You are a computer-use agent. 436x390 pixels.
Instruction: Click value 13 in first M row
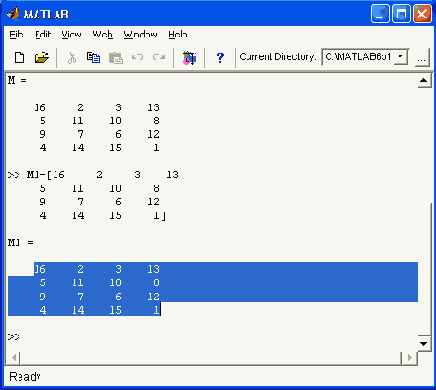tap(153, 108)
